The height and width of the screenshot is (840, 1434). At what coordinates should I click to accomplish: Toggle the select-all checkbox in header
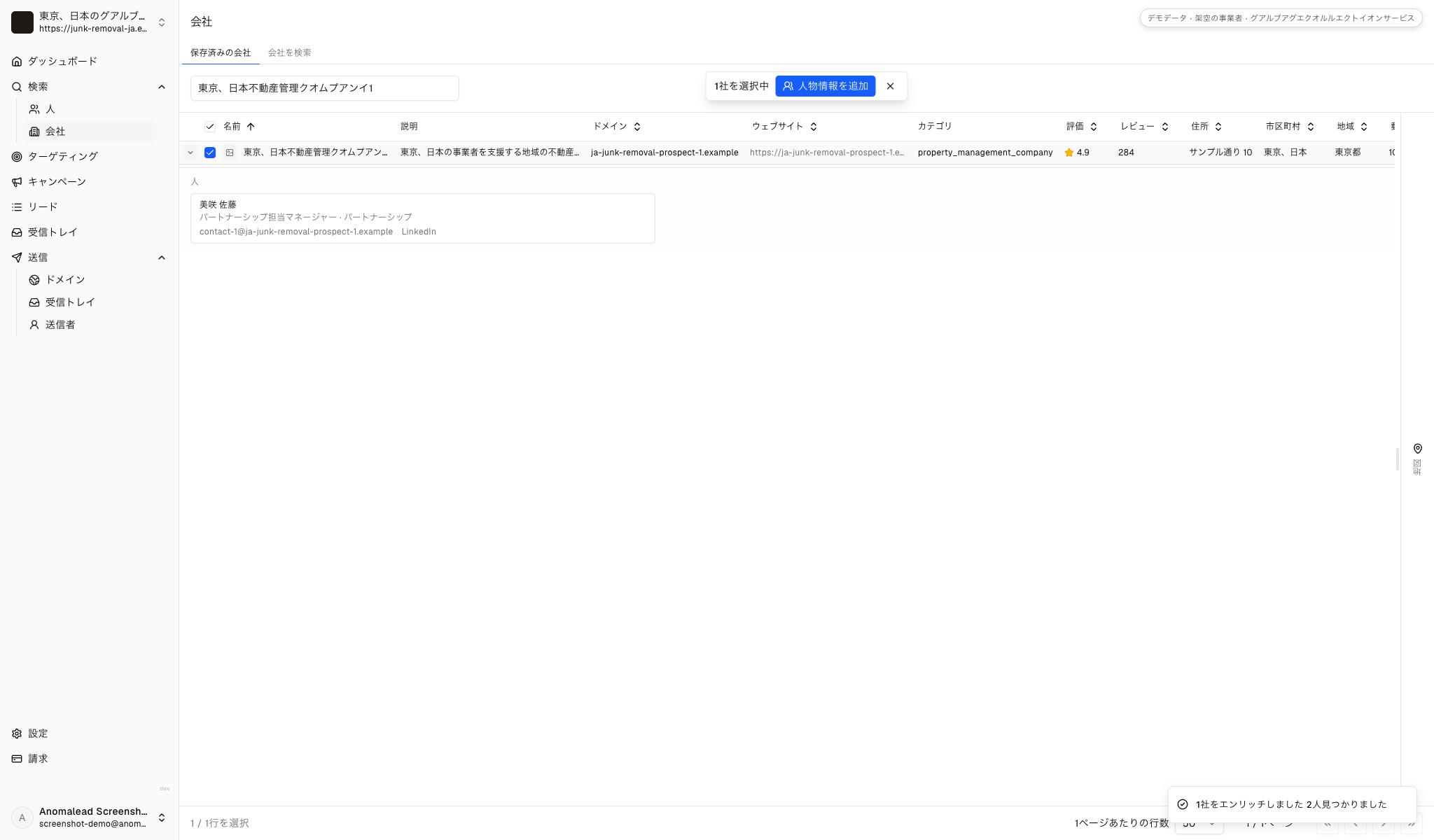(x=209, y=127)
